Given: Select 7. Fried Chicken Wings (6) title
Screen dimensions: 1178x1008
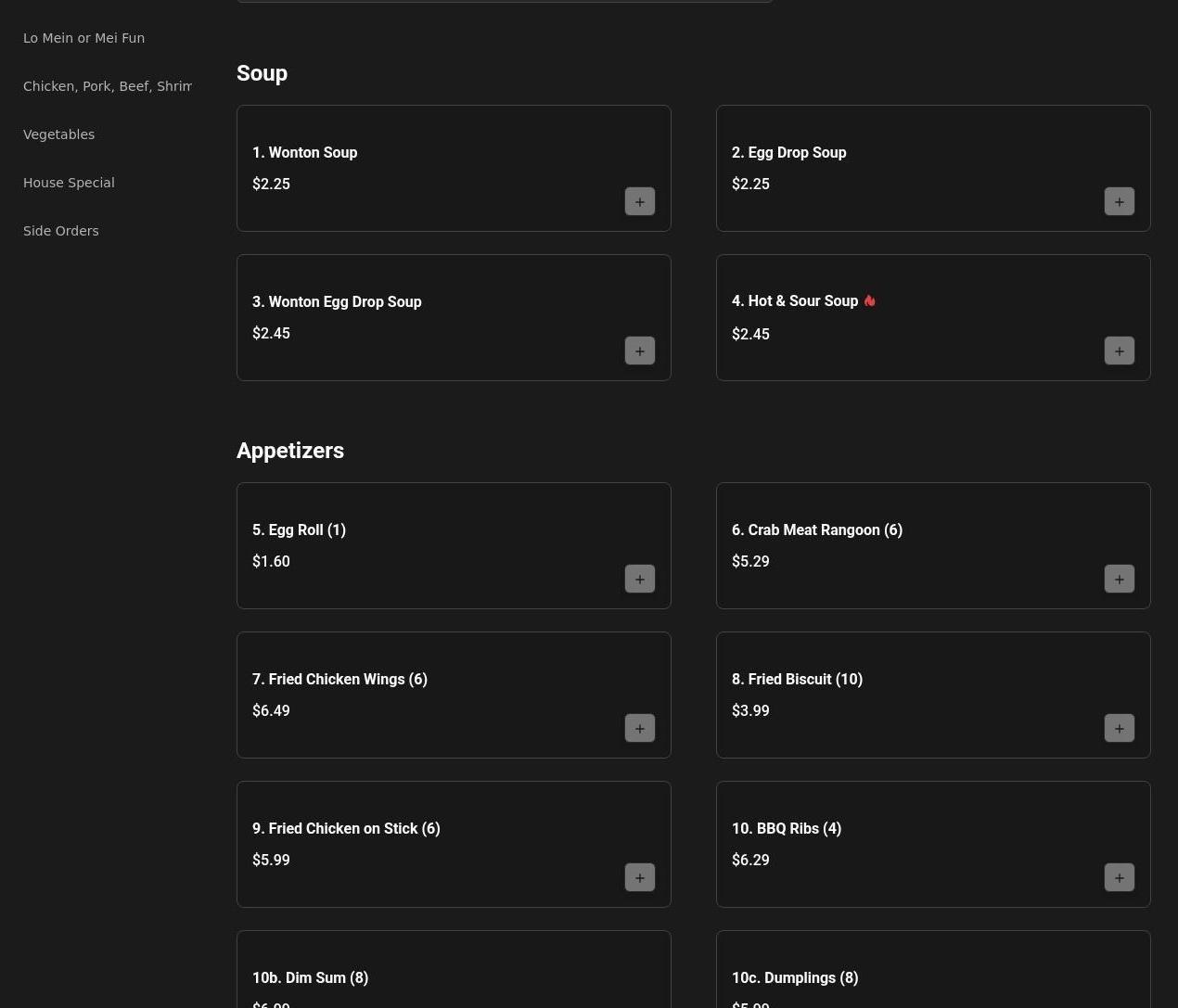Looking at the screenshot, I should (x=339, y=679).
